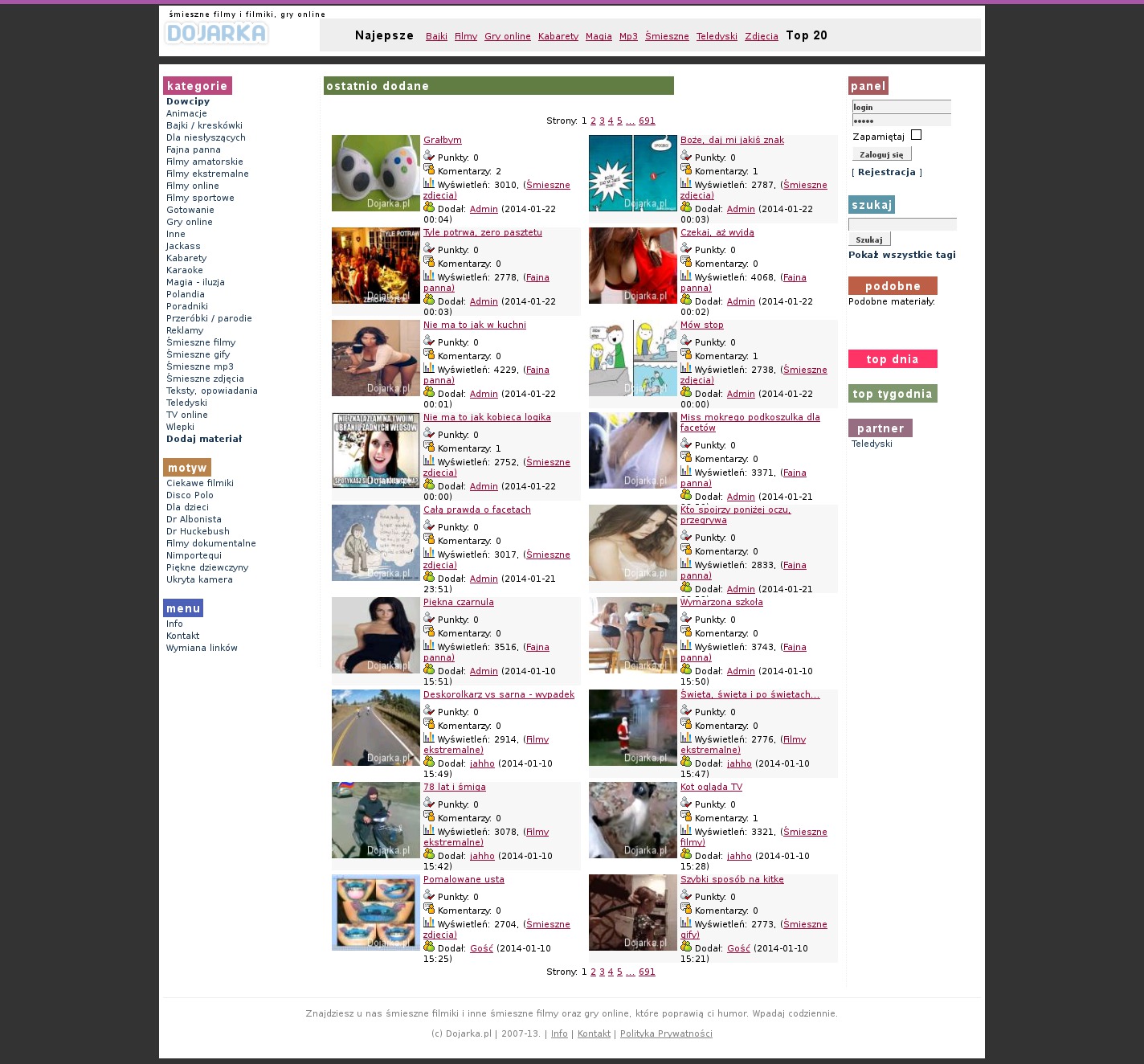
Task: Open the 'Deskorolkarz vs sarna' thumbnail
Action: pos(376,728)
